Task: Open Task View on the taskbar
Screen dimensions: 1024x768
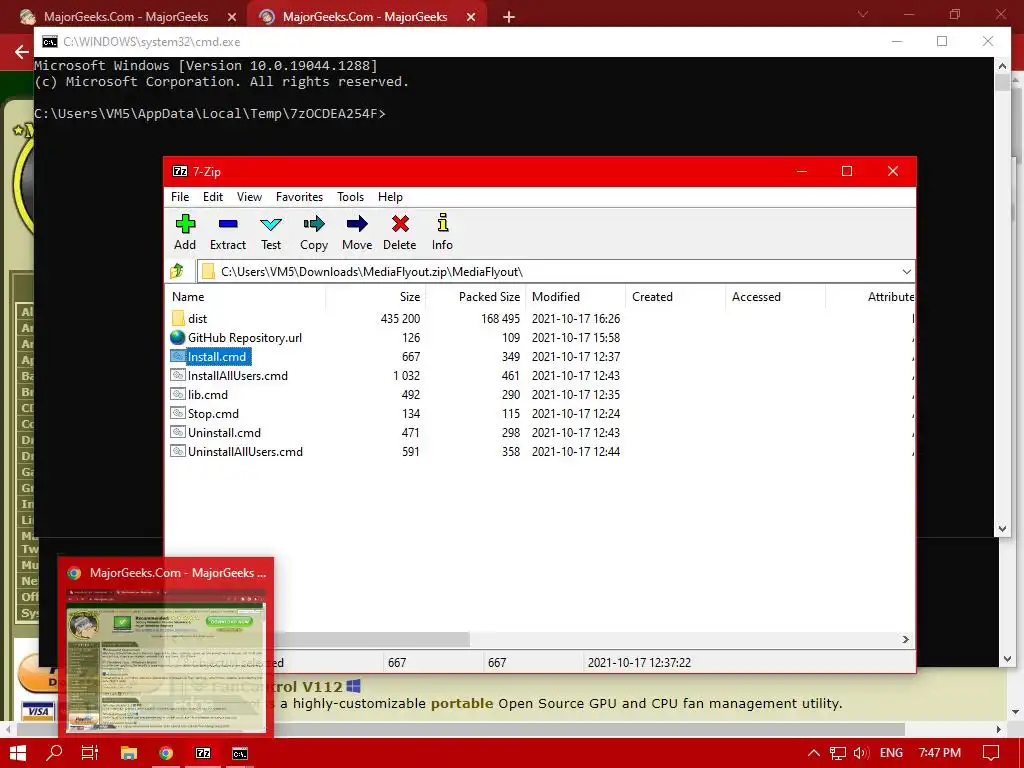Action: pos(89,752)
